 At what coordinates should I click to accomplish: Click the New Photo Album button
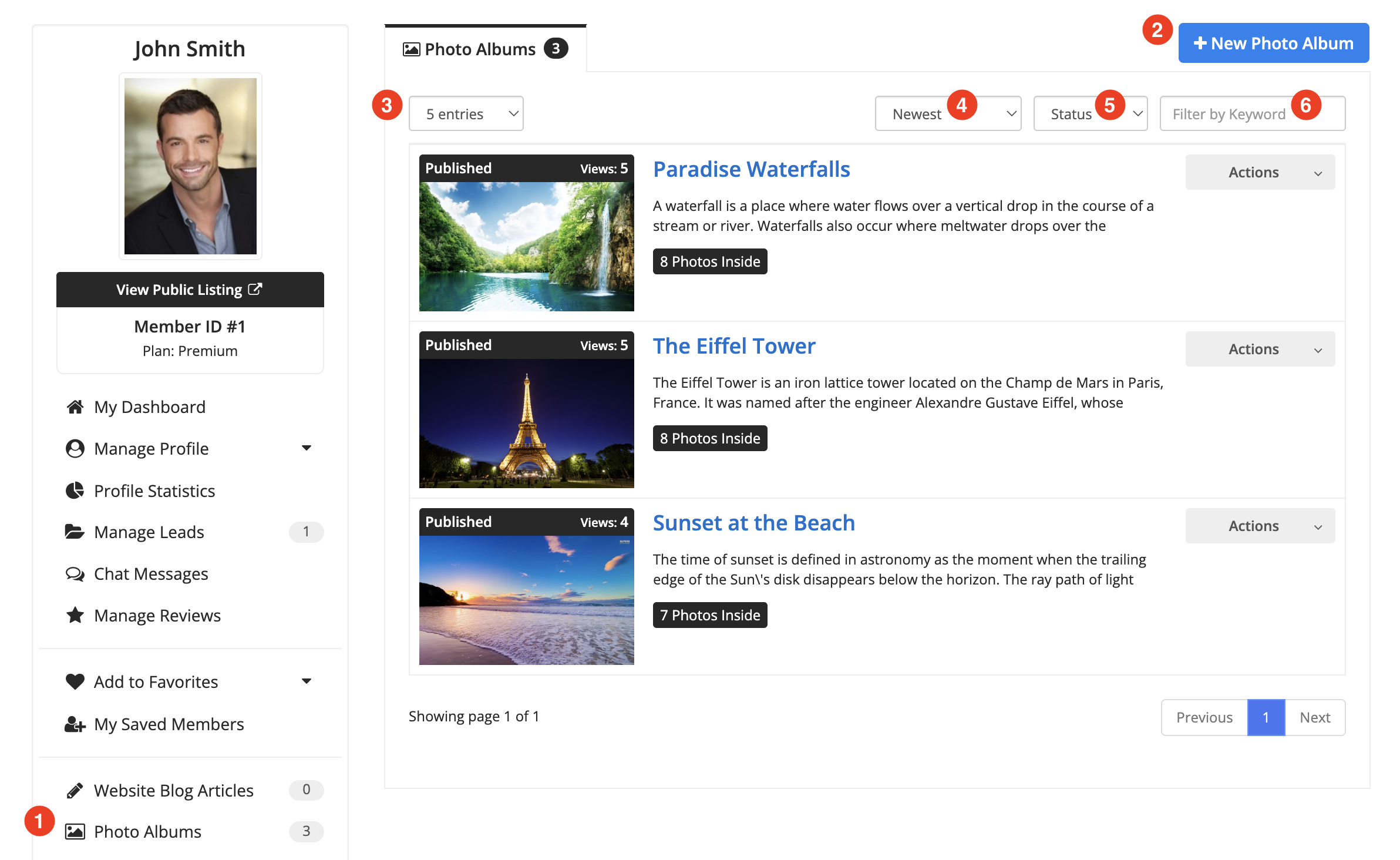coord(1273,43)
